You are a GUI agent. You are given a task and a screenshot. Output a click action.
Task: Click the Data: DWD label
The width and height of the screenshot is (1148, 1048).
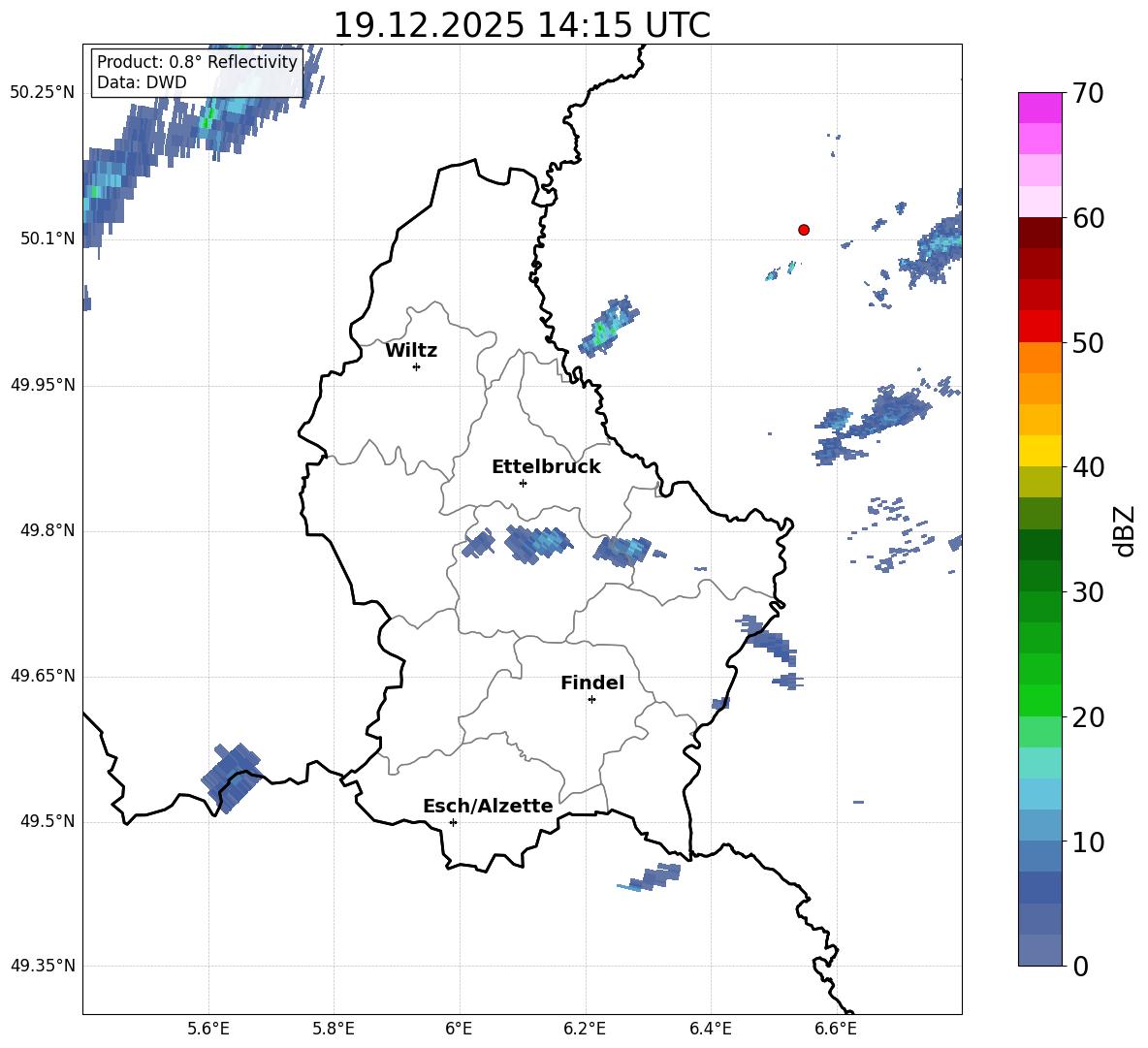pos(142,82)
